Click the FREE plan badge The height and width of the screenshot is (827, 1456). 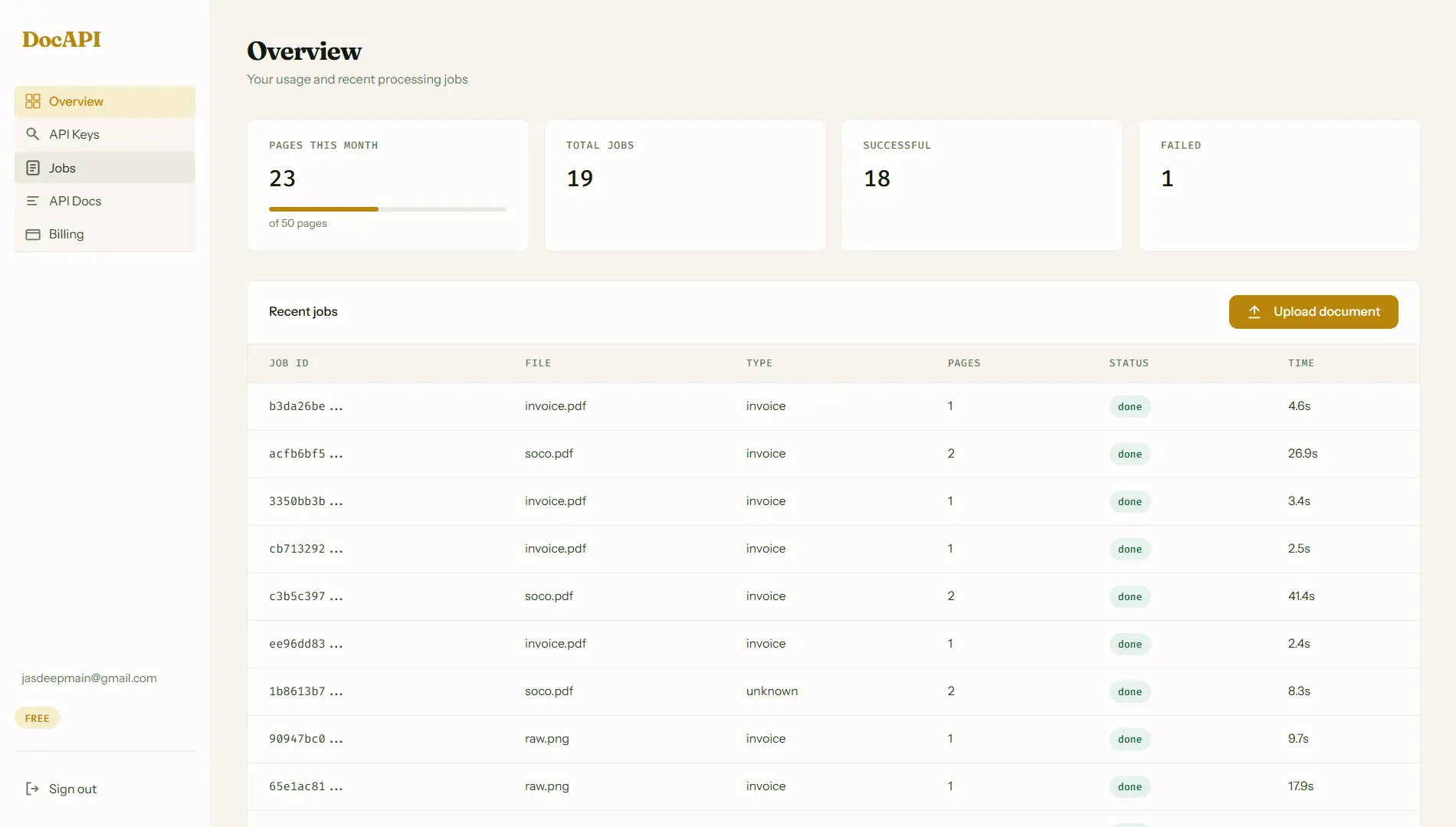(37, 718)
